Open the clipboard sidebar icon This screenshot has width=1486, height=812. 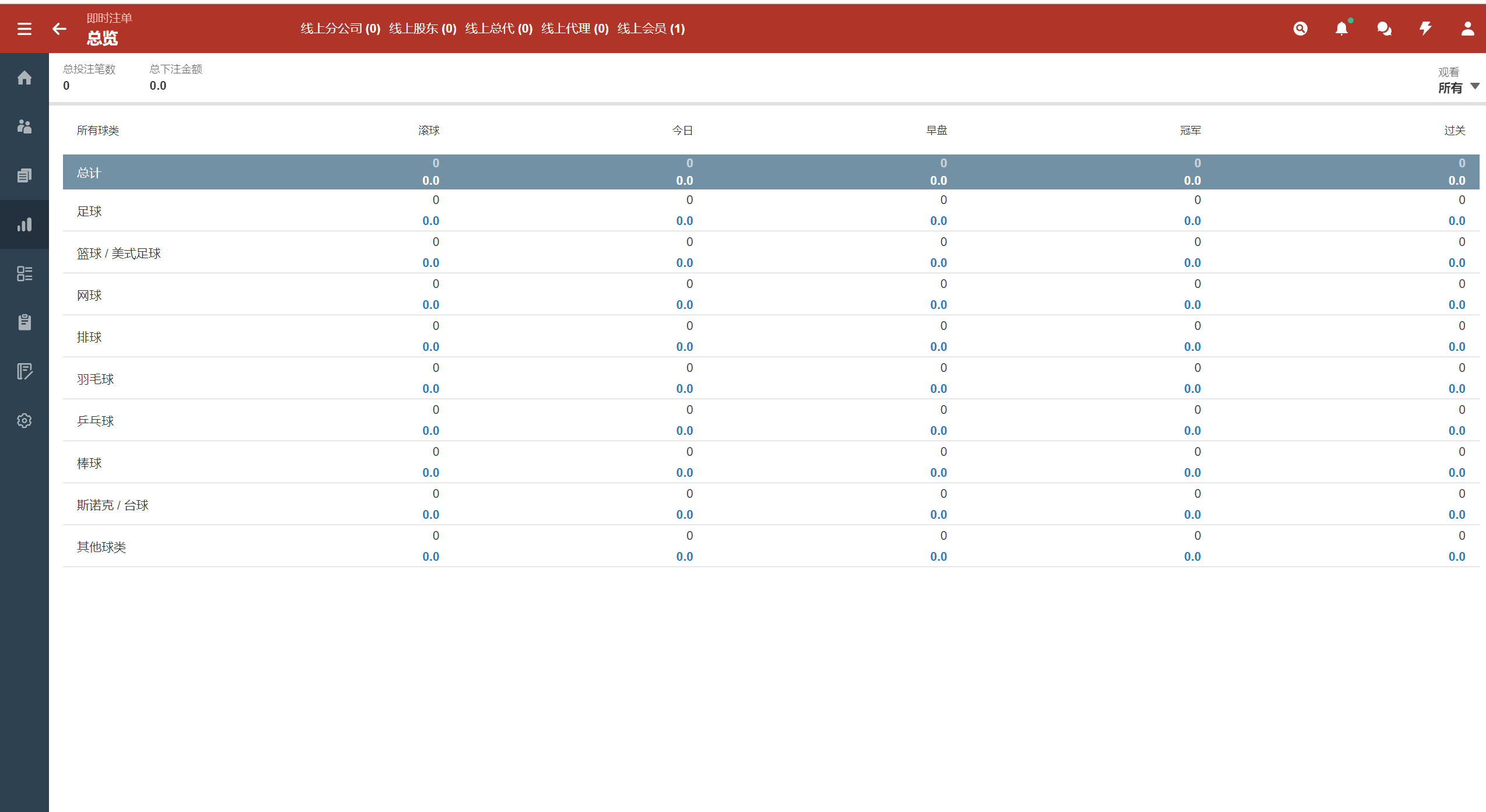pyautogui.click(x=24, y=322)
